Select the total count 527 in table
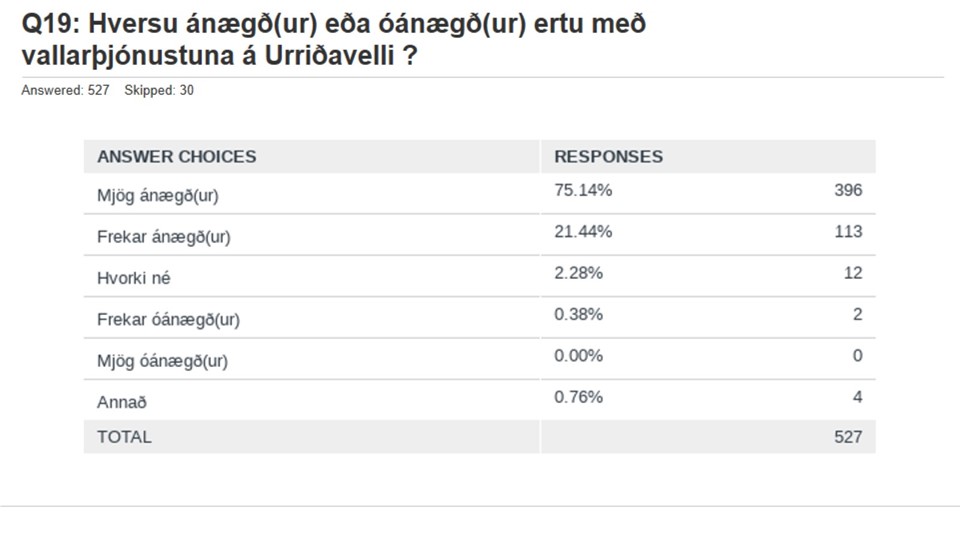Screen dimensions: 960x540 [848, 437]
